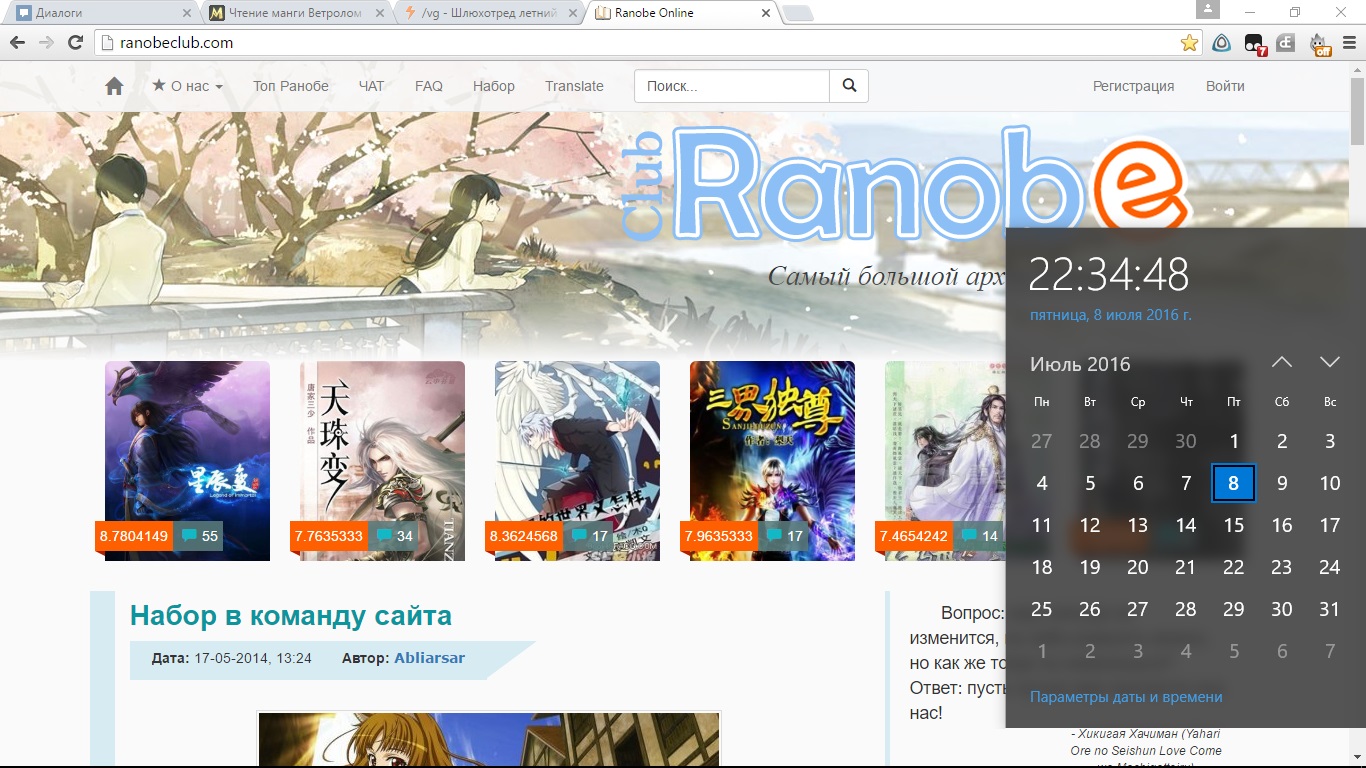Screen dimensions: 1366x768
Task: Show next month in calendar
Action: (x=1329, y=362)
